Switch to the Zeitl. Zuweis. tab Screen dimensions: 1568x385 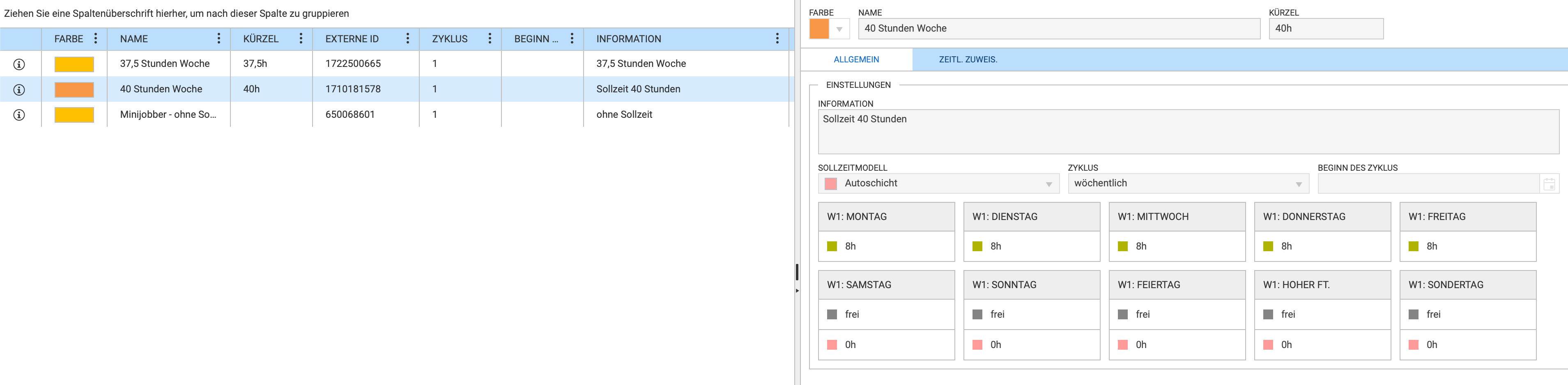click(x=967, y=60)
